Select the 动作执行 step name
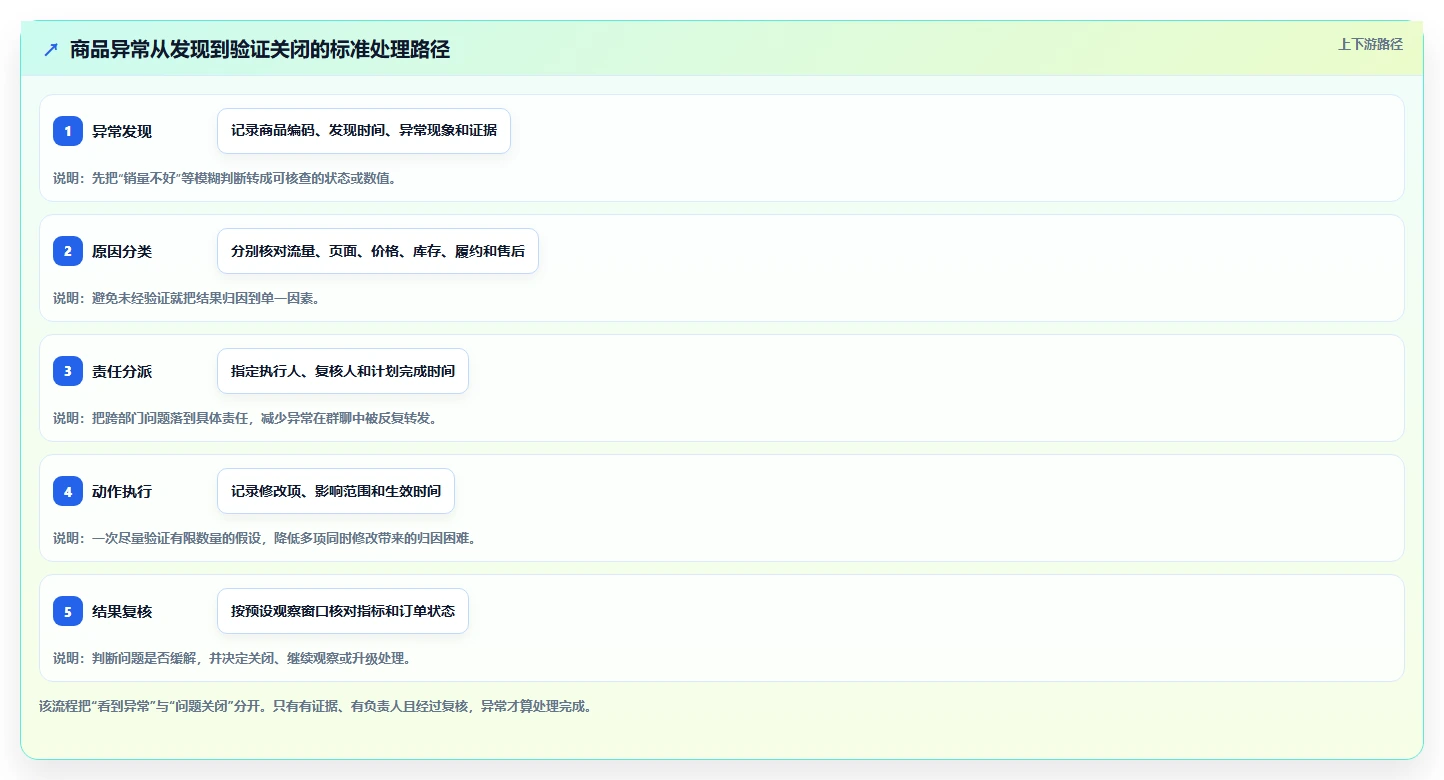This screenshot has height=780, width=1444. [122, 491]
